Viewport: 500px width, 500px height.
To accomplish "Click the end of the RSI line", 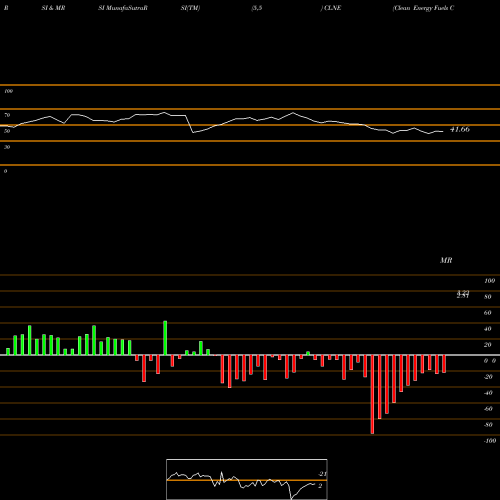I will 443,132.
